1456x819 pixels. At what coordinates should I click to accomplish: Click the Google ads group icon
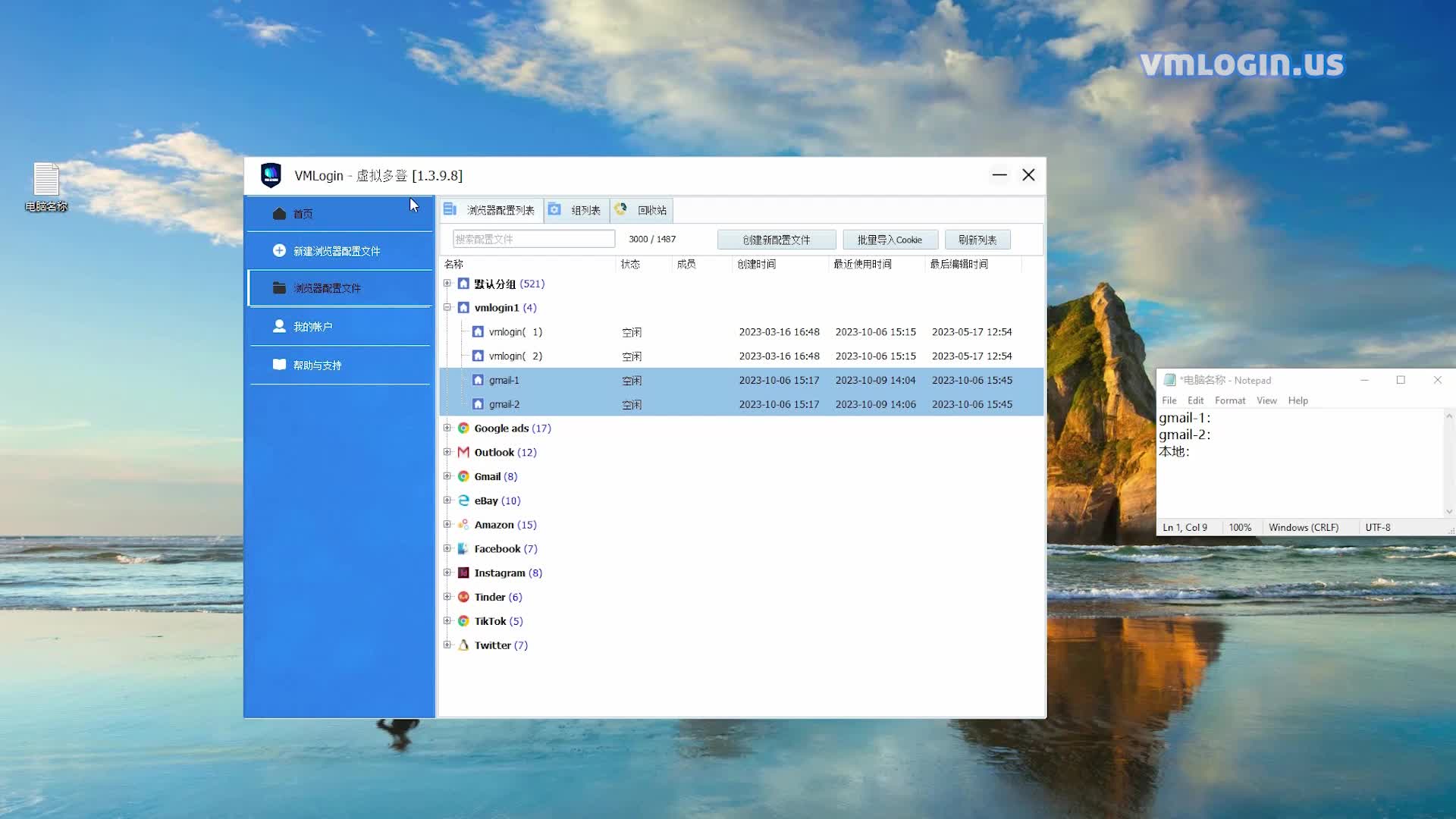coord(463,428)
